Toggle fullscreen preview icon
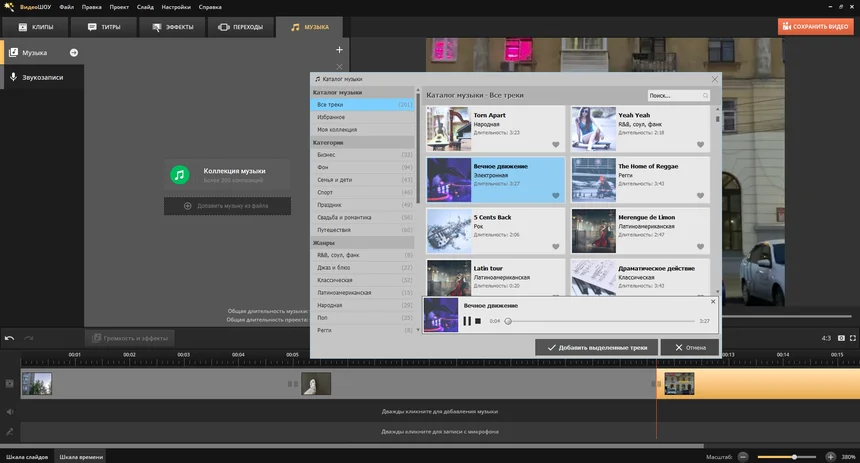This screenshot has height=463, width=860. [x=853, y=338]
